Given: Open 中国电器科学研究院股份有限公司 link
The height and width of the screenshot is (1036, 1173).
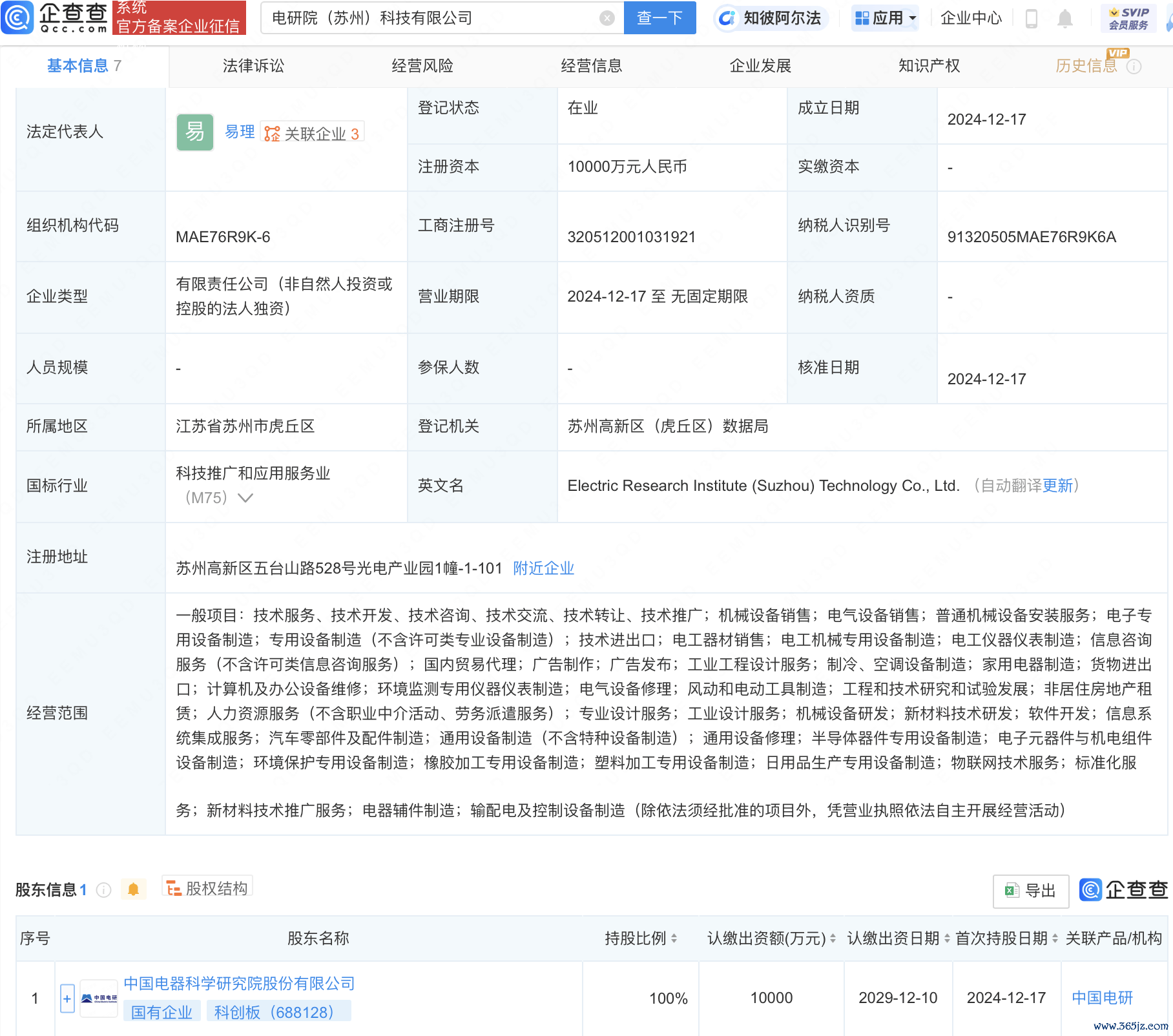Looking at the screenshot, I should pyautogui.click(x=240, y=984).
